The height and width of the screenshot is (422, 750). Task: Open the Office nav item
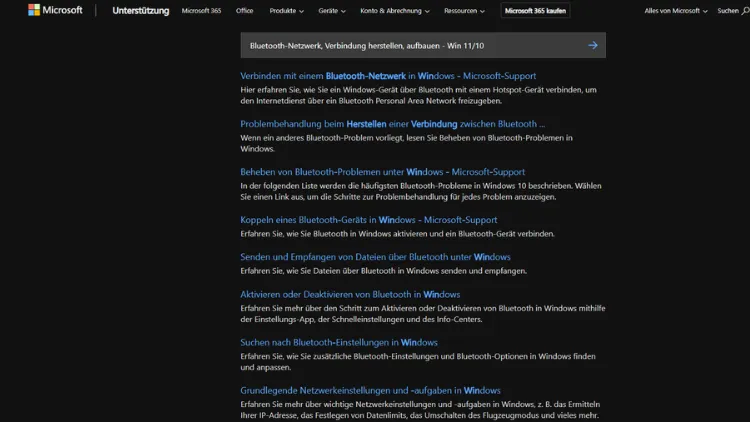point(244,11)
